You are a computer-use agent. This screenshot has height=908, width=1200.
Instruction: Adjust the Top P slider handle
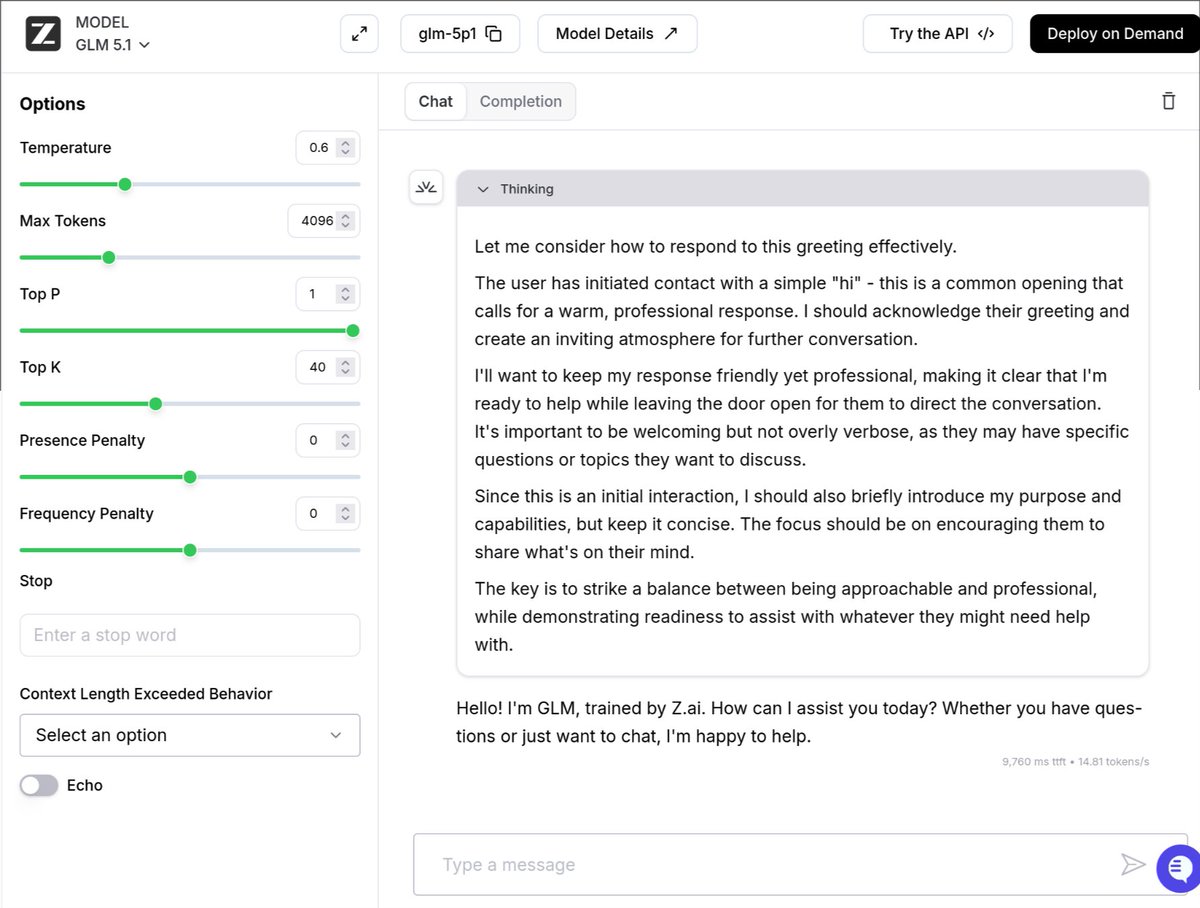[352, 331]
